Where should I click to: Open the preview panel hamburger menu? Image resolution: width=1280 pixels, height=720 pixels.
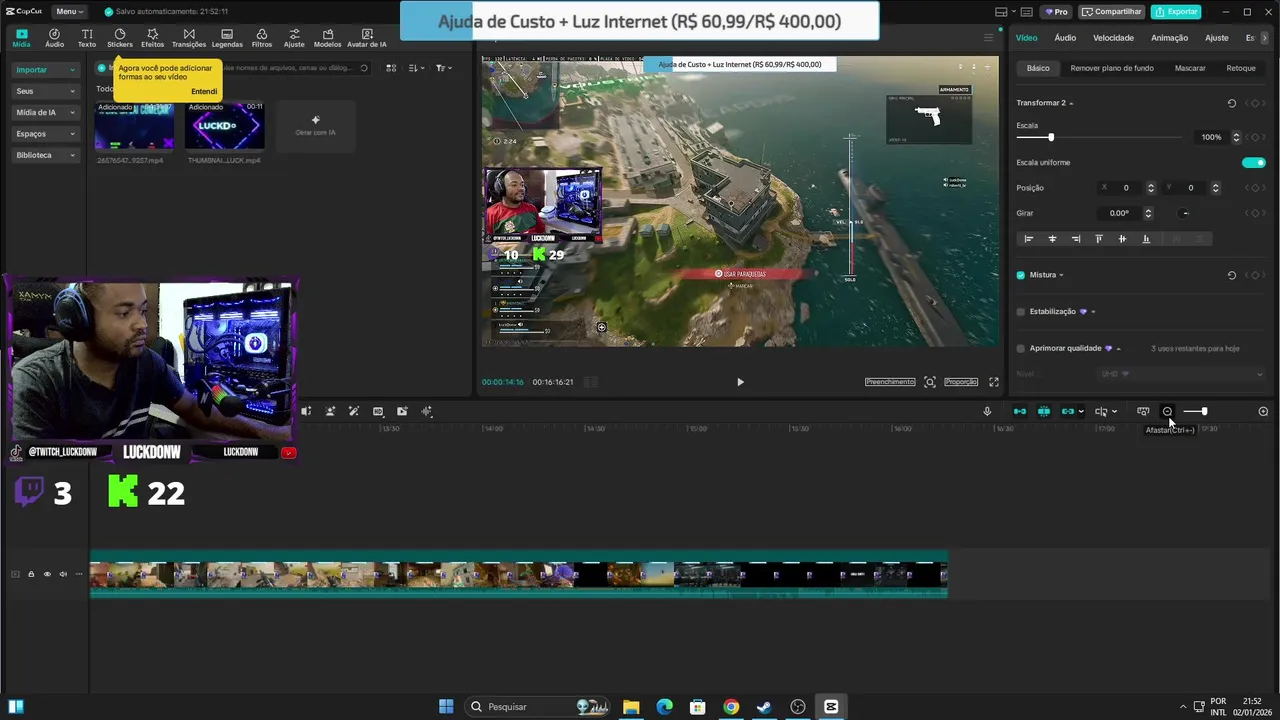[x=989, y=38]
